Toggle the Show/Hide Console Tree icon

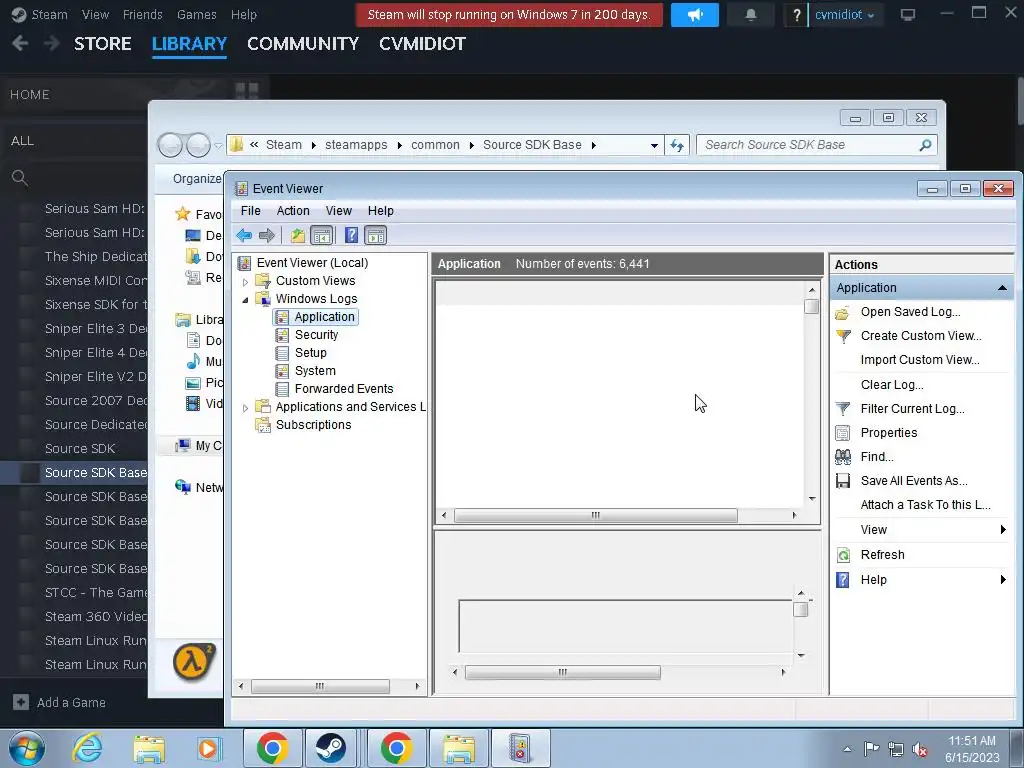[321, 235]
